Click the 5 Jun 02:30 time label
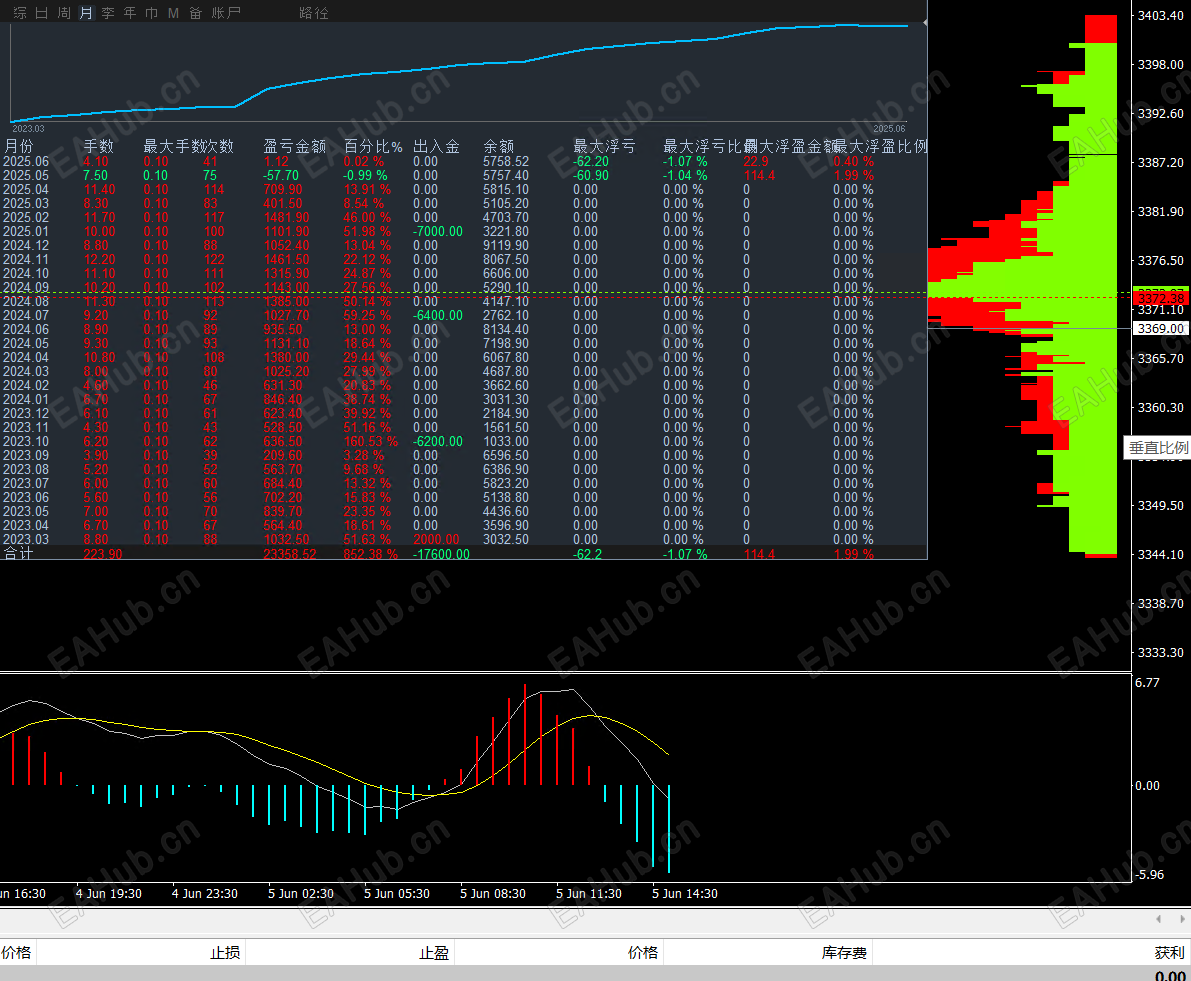This screenshot has width=1191, height=981. [300, 894]
